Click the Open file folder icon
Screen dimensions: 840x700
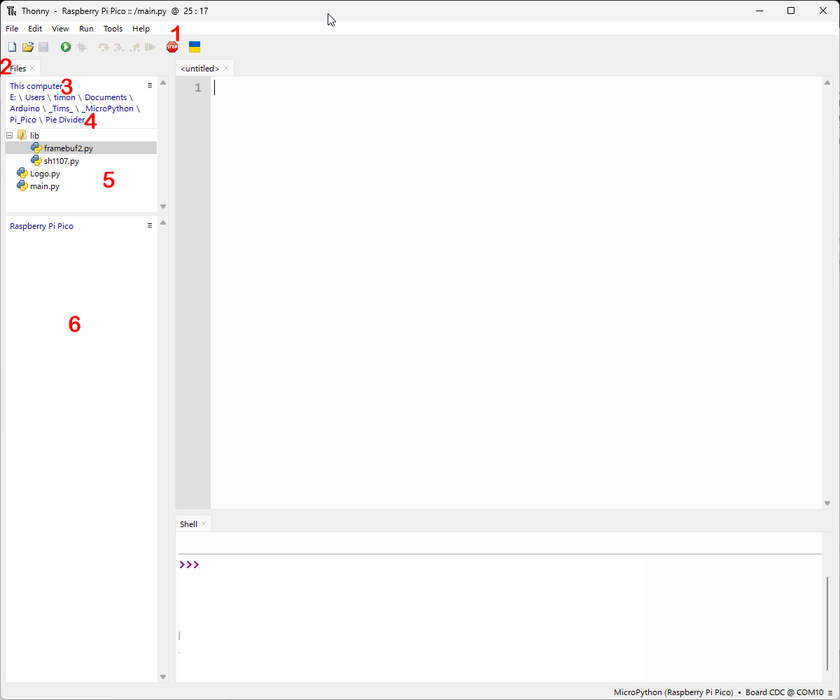(28, 47)
